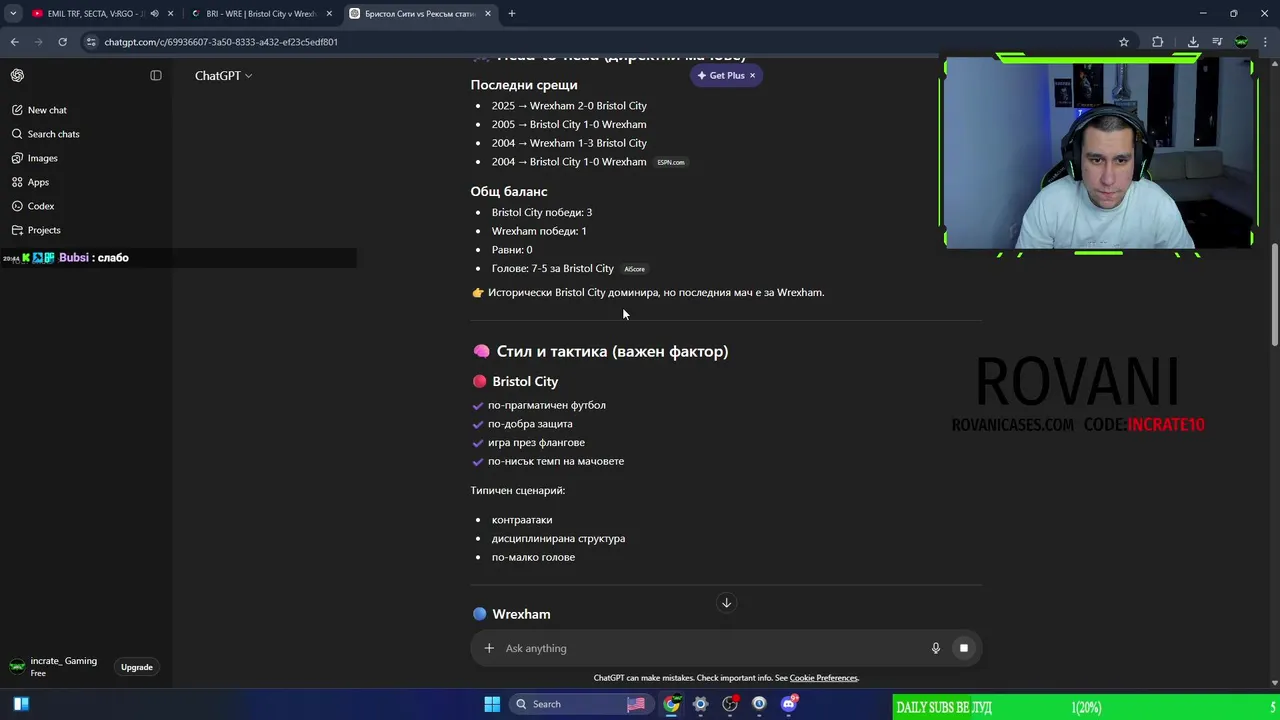Image resolution: width=1280 pixels, height=720 pixels.
Task: Click the chatgpt.com address bar URL
Action: pyautogui.click(x=221, y=42)
